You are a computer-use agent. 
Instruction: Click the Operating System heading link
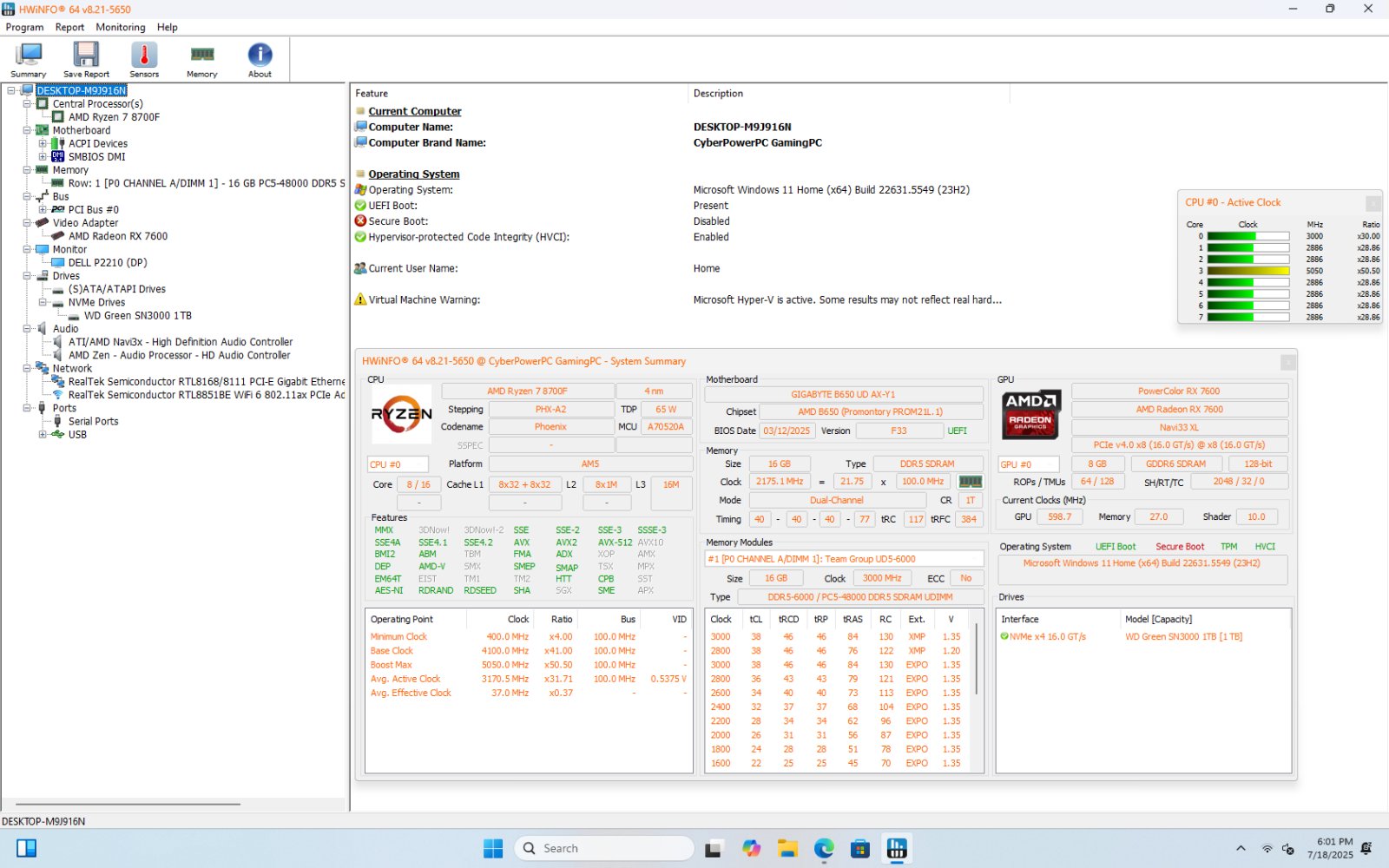[413, 174]
